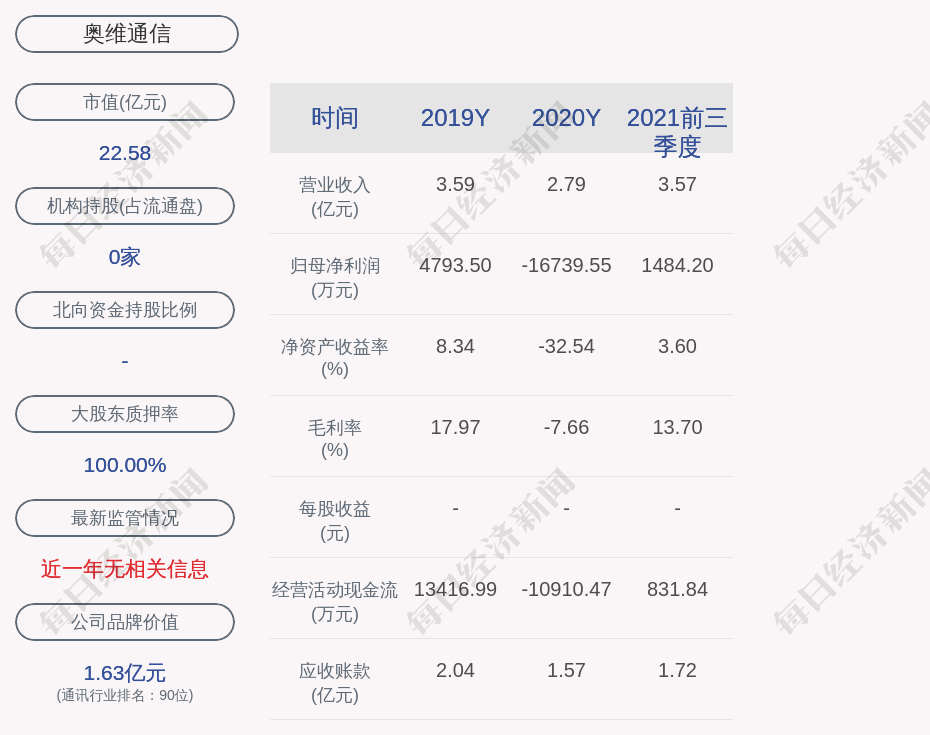Click the receivables value 2.04
Viewport: 930px width, 735px height.
click(x=455, y=670)
